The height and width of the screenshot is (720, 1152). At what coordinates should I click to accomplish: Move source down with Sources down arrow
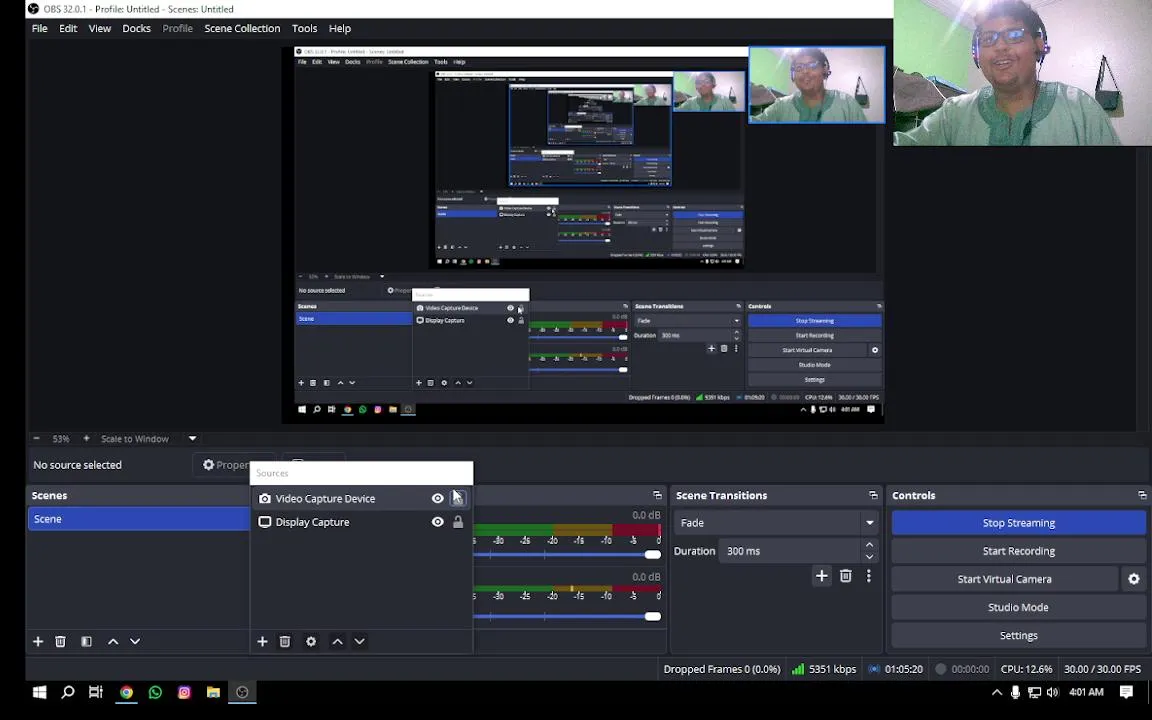[359, 641]
